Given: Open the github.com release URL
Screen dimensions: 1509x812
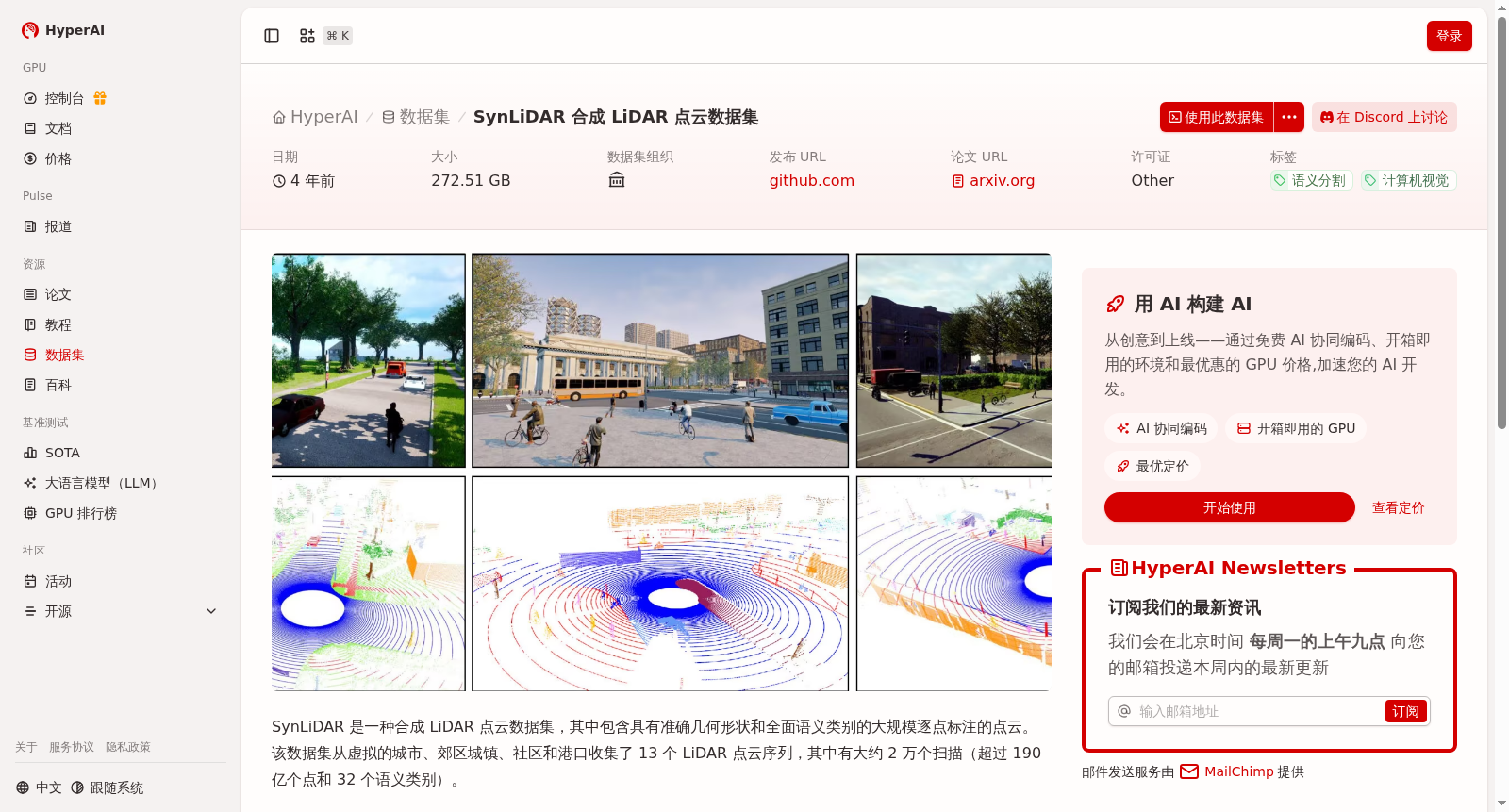Looking at the screenshot, I should [x=811, y=180].
